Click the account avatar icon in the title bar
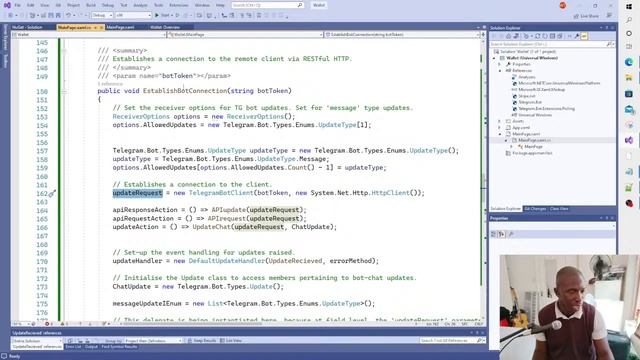The height and width of the screenshot is (360, 640). coord(563,5)
